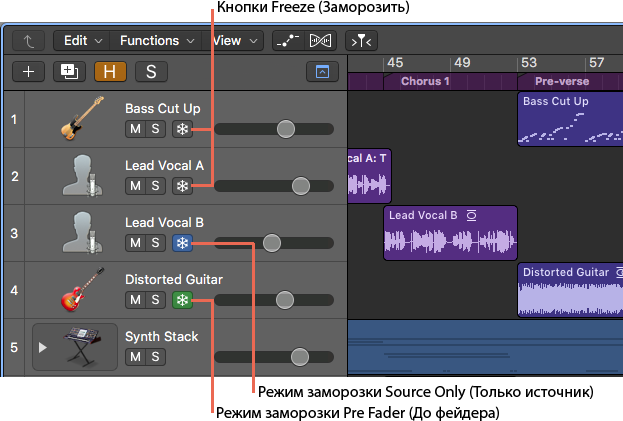Viewport: 623px width, 421px height.
Task: Toggle the Hide tracks H button
Action: (x=109, y=71)
